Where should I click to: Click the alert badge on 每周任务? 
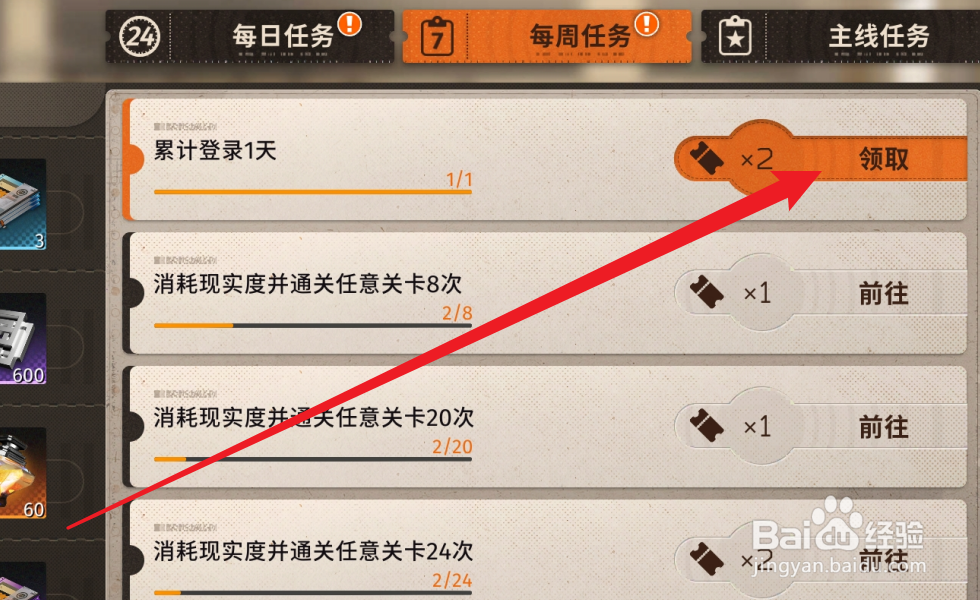(x=647, y=24)
